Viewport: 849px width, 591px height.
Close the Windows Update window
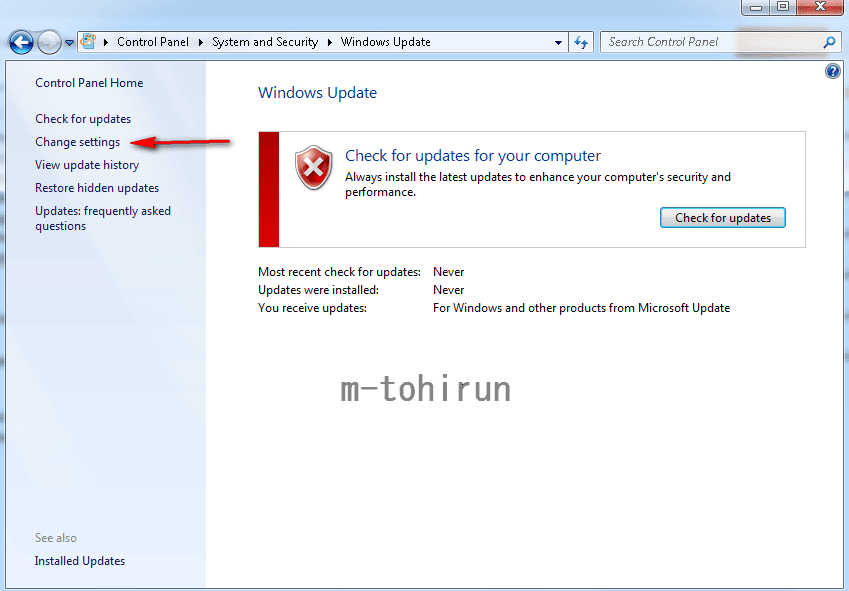(x=820, y=7)
